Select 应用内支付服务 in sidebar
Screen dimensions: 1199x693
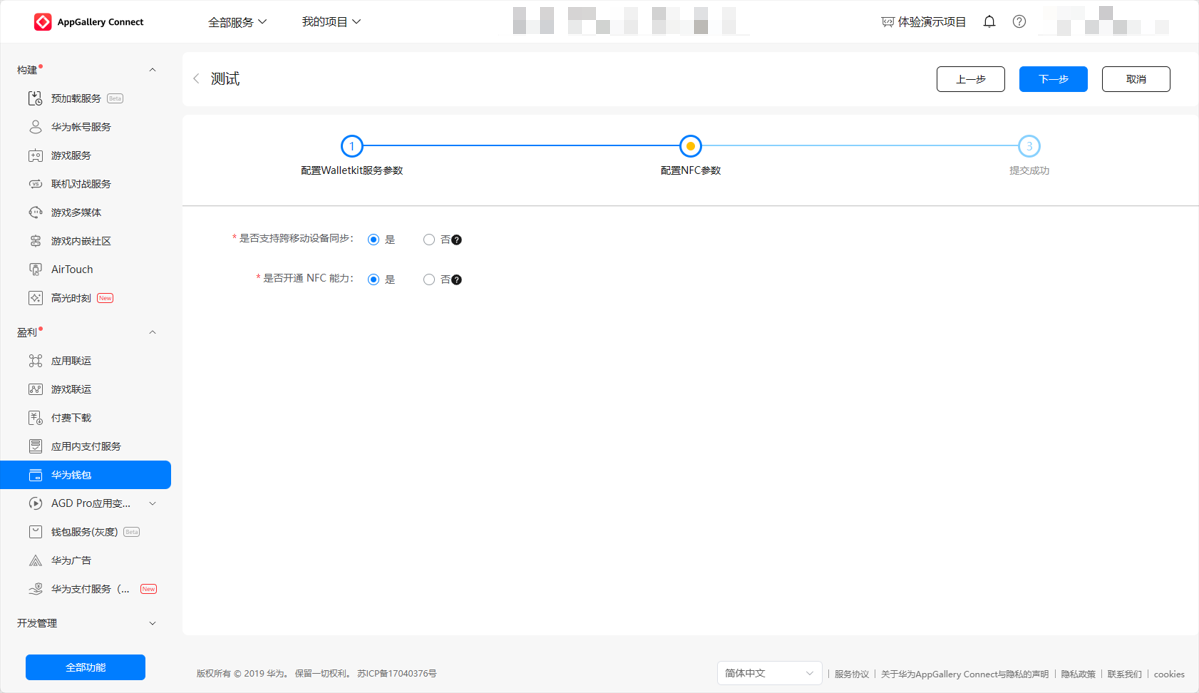point(86,447)
